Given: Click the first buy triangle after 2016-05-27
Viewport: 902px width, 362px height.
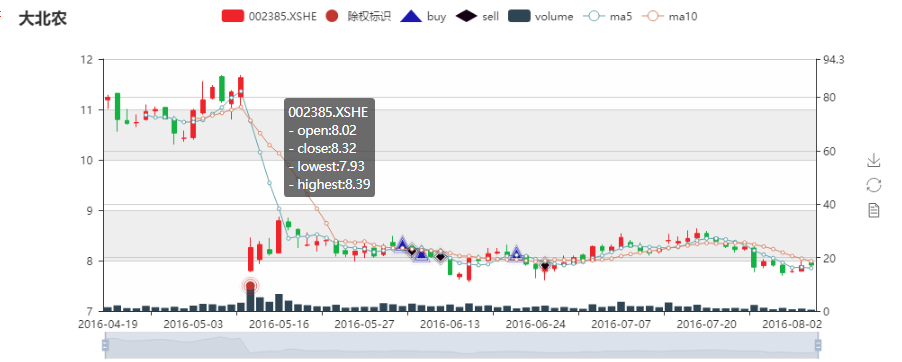Looking at the screenshot, I should (x=402, y=243).
